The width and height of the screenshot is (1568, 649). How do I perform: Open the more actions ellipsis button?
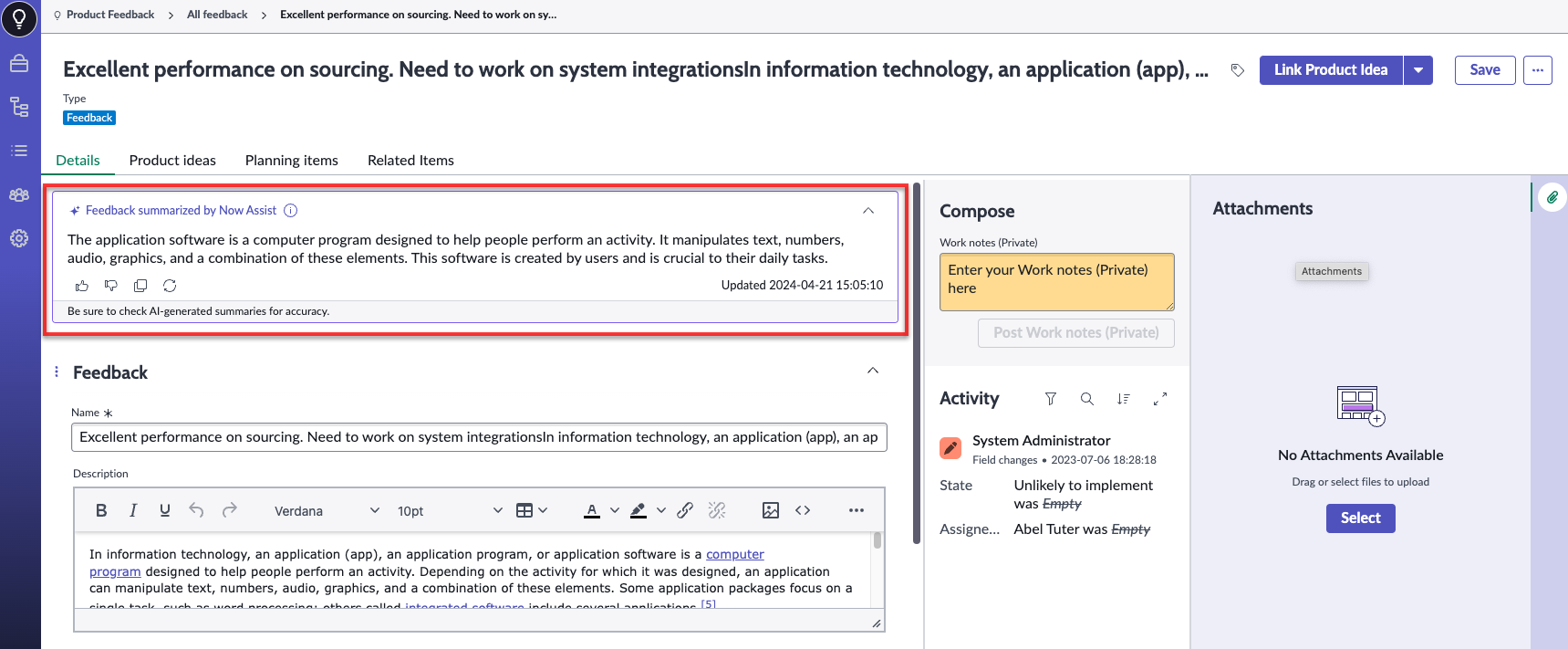[1538, 70]
